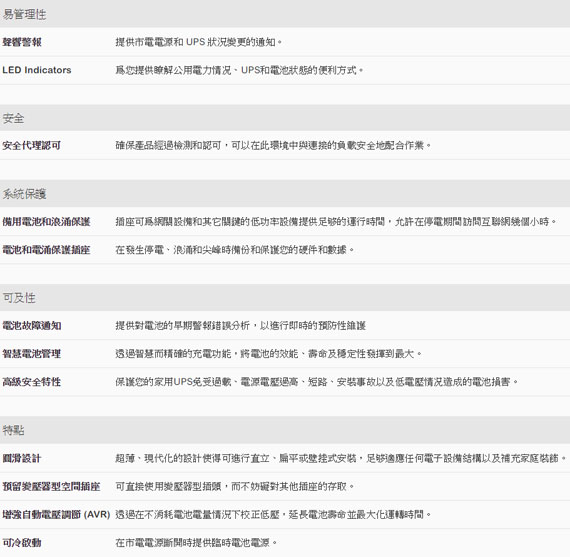570x557 pixels.
Task: Click the 智慧電池管理 row label
Action: tap(32, 353)
